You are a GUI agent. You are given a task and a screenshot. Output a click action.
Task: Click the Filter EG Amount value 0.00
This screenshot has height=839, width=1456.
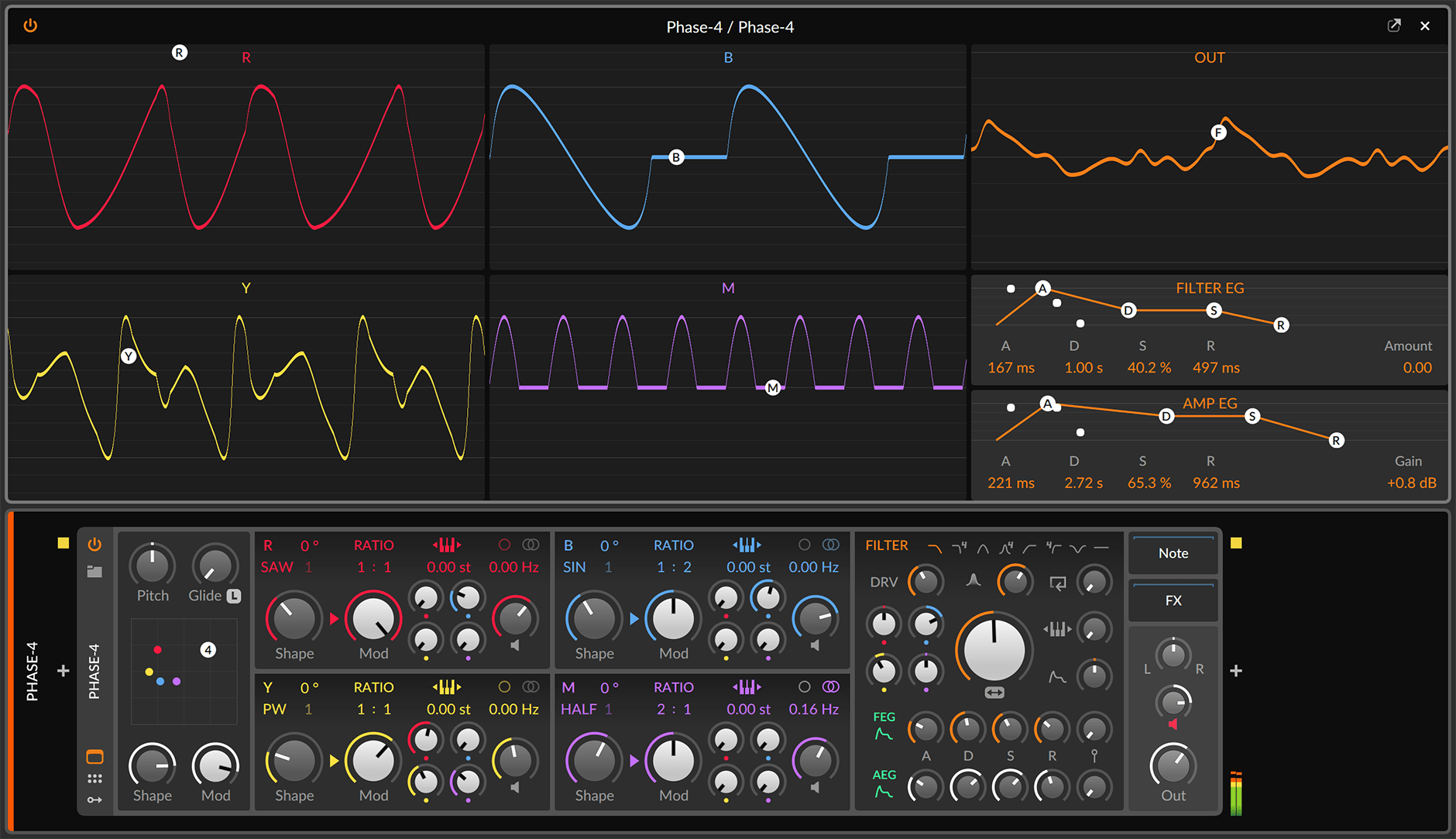(1417, 368)
